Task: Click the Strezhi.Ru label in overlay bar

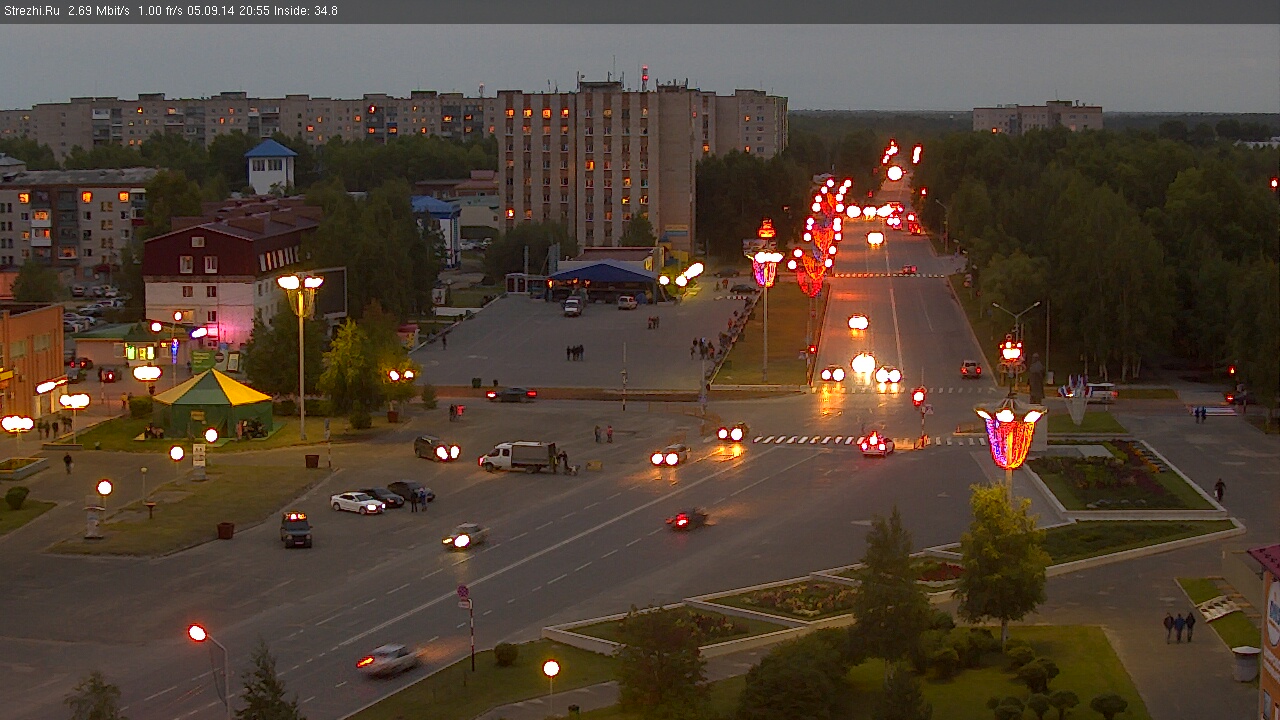Action: [x=32, y=11]
